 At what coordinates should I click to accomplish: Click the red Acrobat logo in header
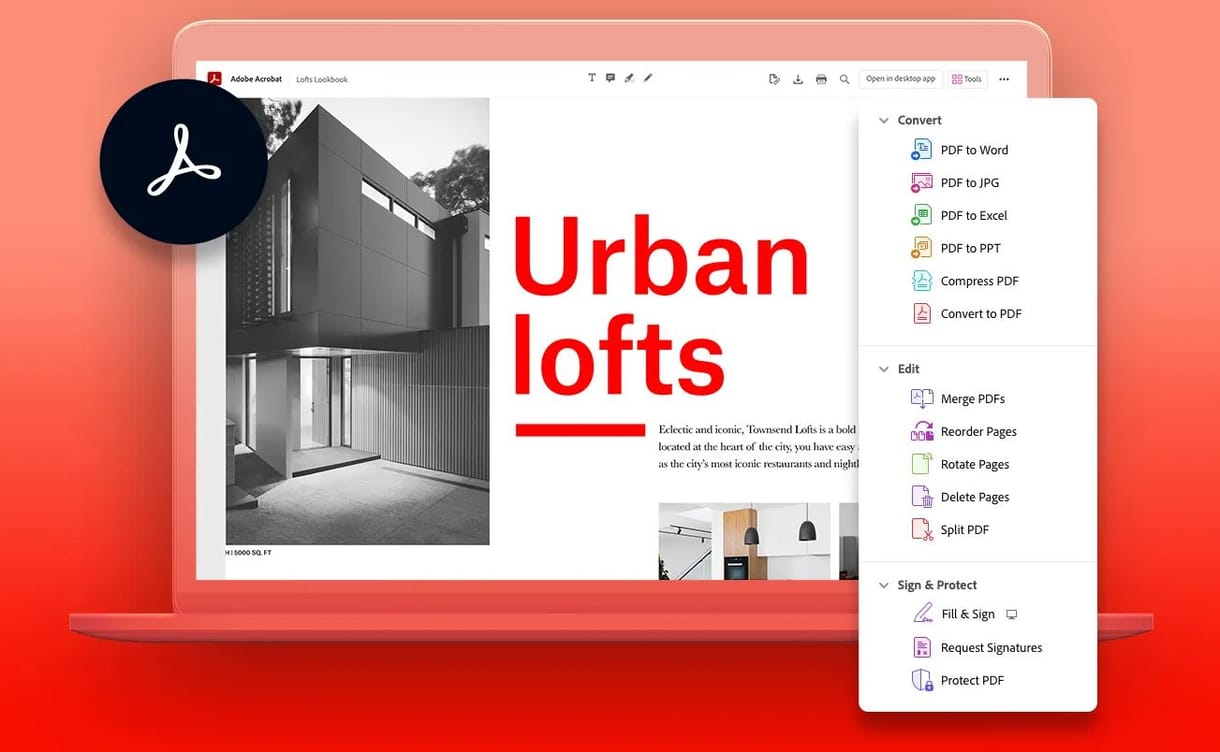[x=214, y=79]
